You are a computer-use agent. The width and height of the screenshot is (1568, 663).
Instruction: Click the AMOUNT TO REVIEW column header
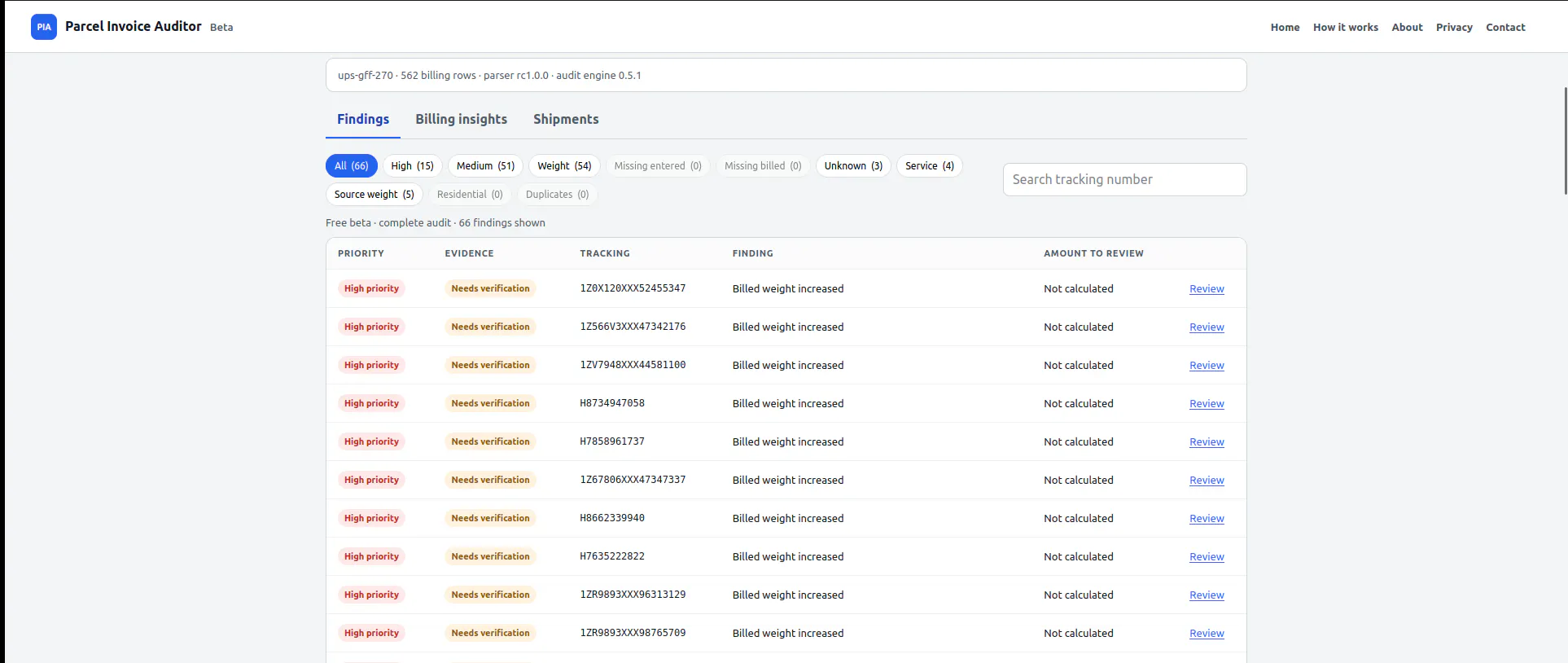pos(1093,253)
